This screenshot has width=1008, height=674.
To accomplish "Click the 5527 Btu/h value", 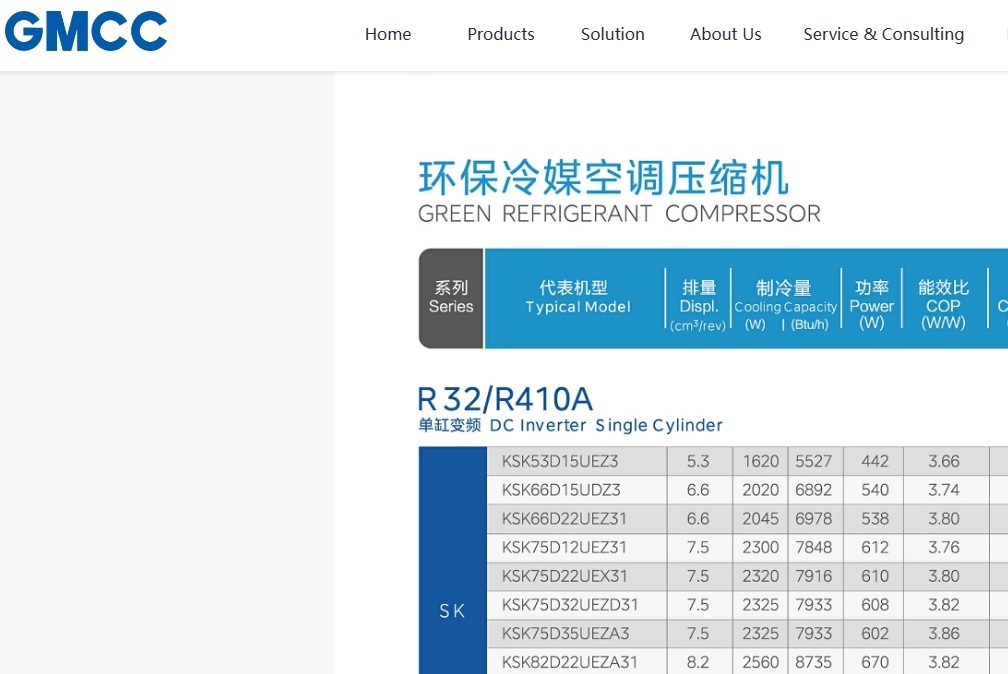I will [x=814, y=461].
